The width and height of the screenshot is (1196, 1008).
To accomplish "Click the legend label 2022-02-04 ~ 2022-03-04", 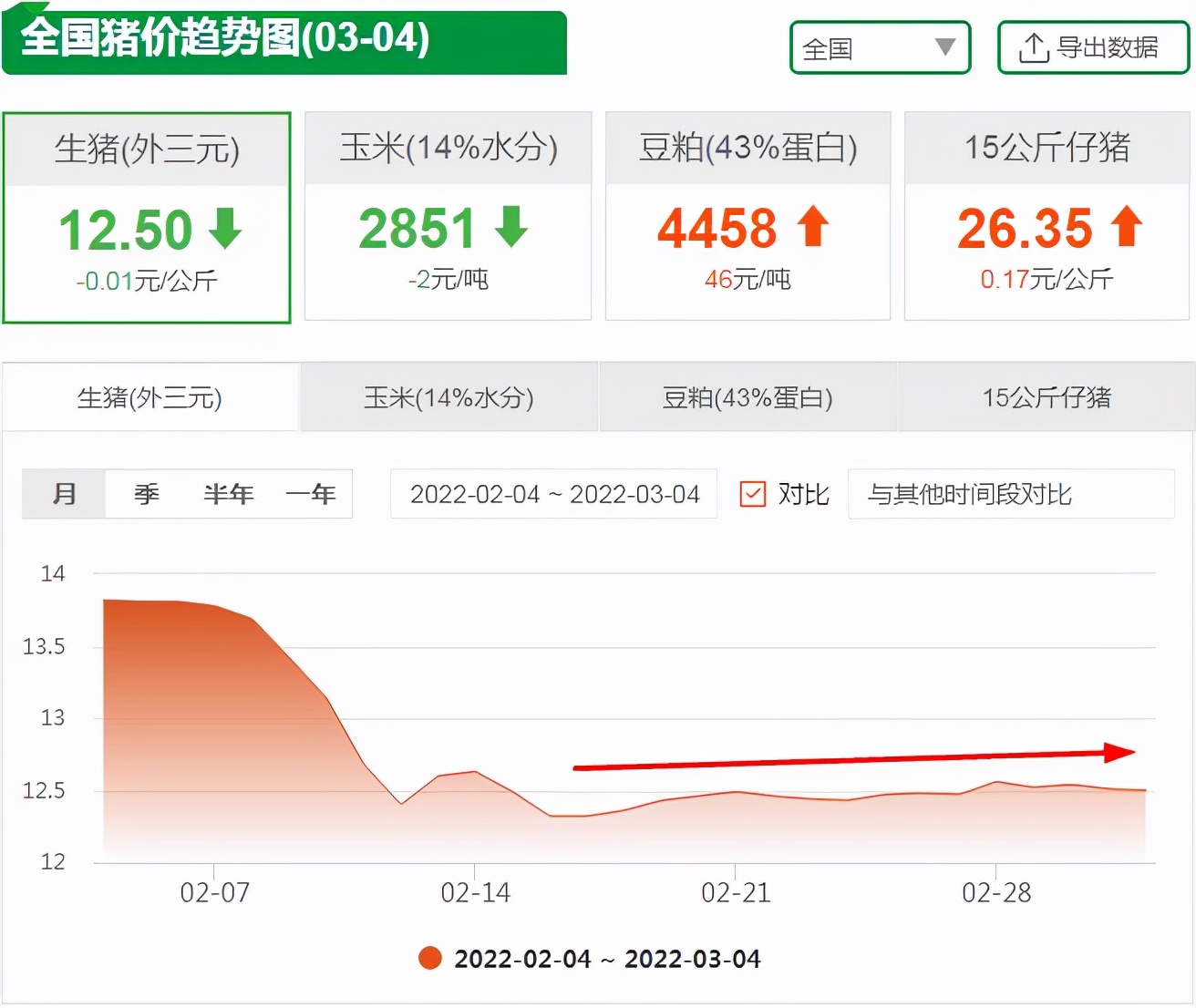I will [607, 959].
